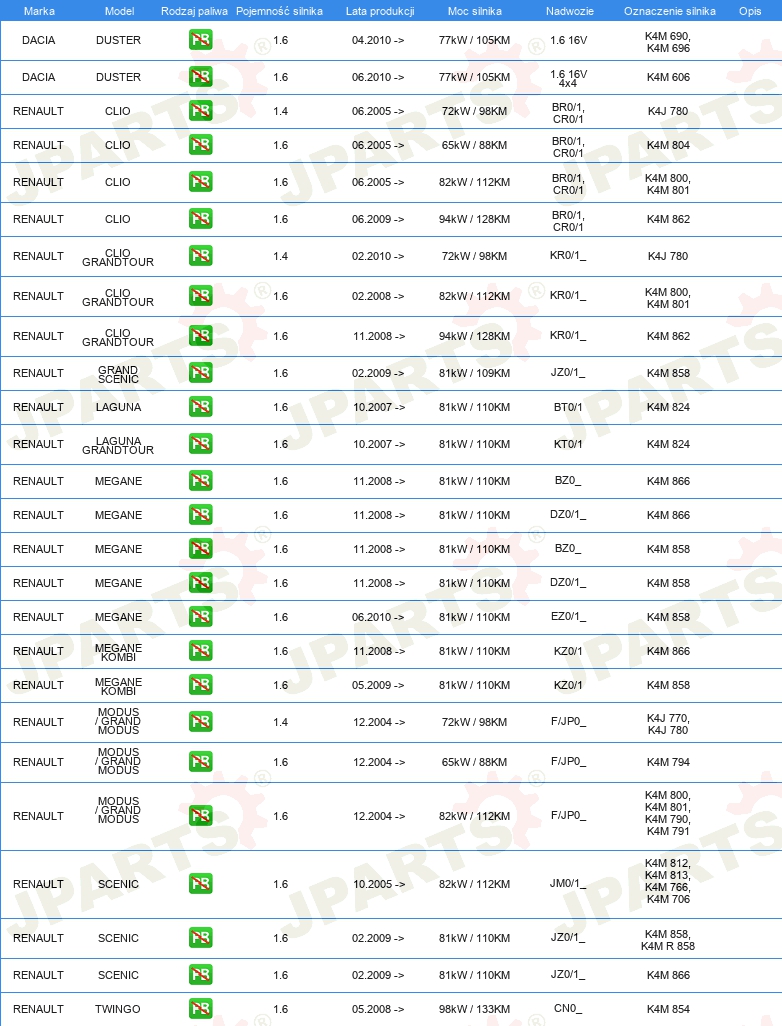782x1026 pixels.
Task: Click the fuel icon in the Modus 82kW row
Action: pos(200,817)
